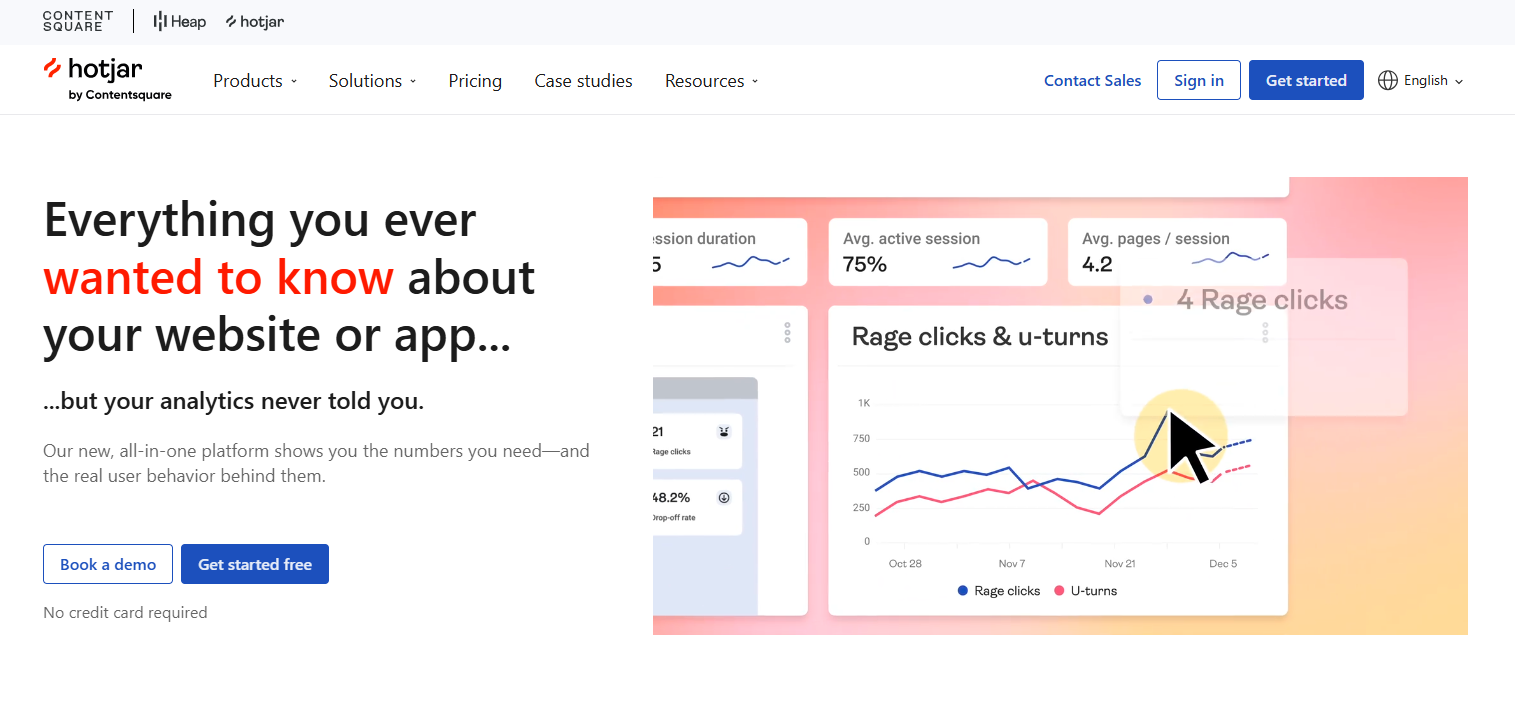The width and height of the screenshot is (1515, 727).
Task: Select Pricing in the navigation
Action: 475,81
